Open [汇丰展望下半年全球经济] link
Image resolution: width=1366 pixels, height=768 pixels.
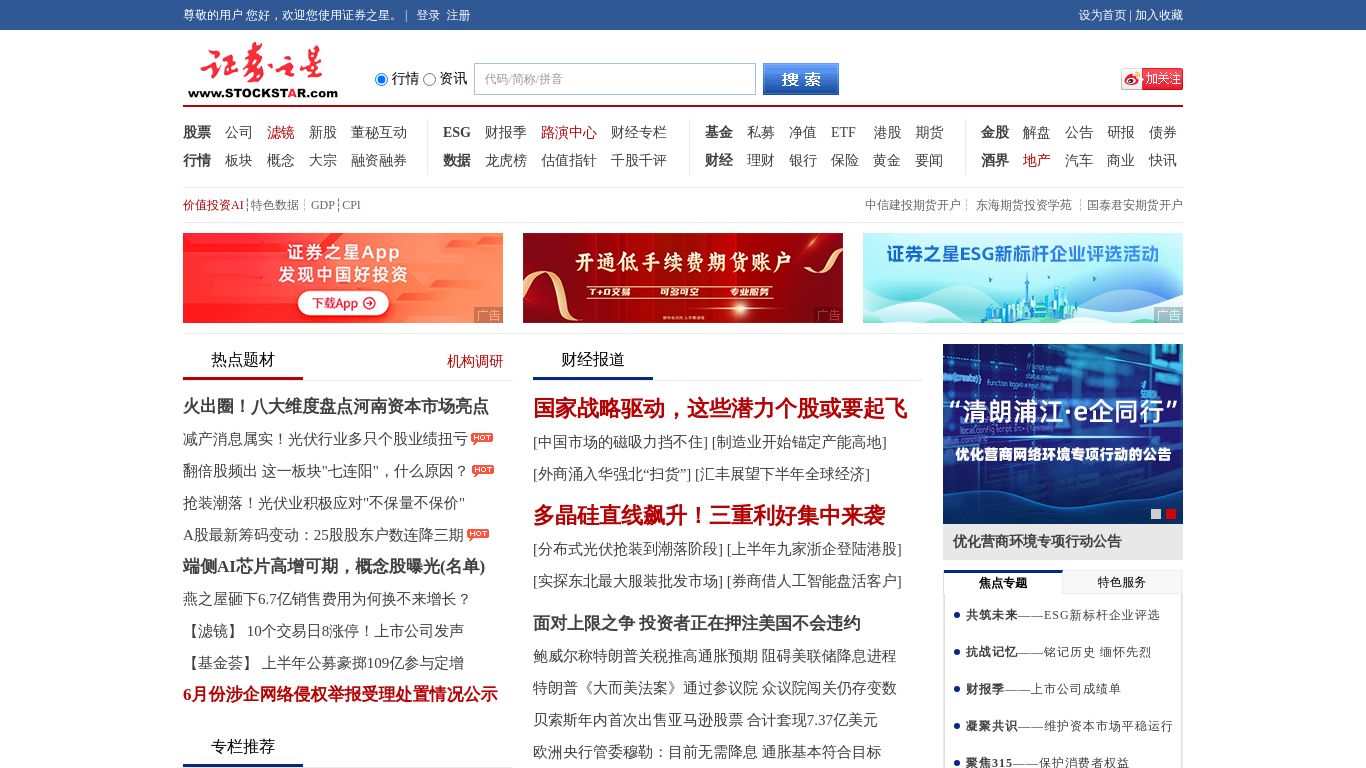click(x=782, y=474)
